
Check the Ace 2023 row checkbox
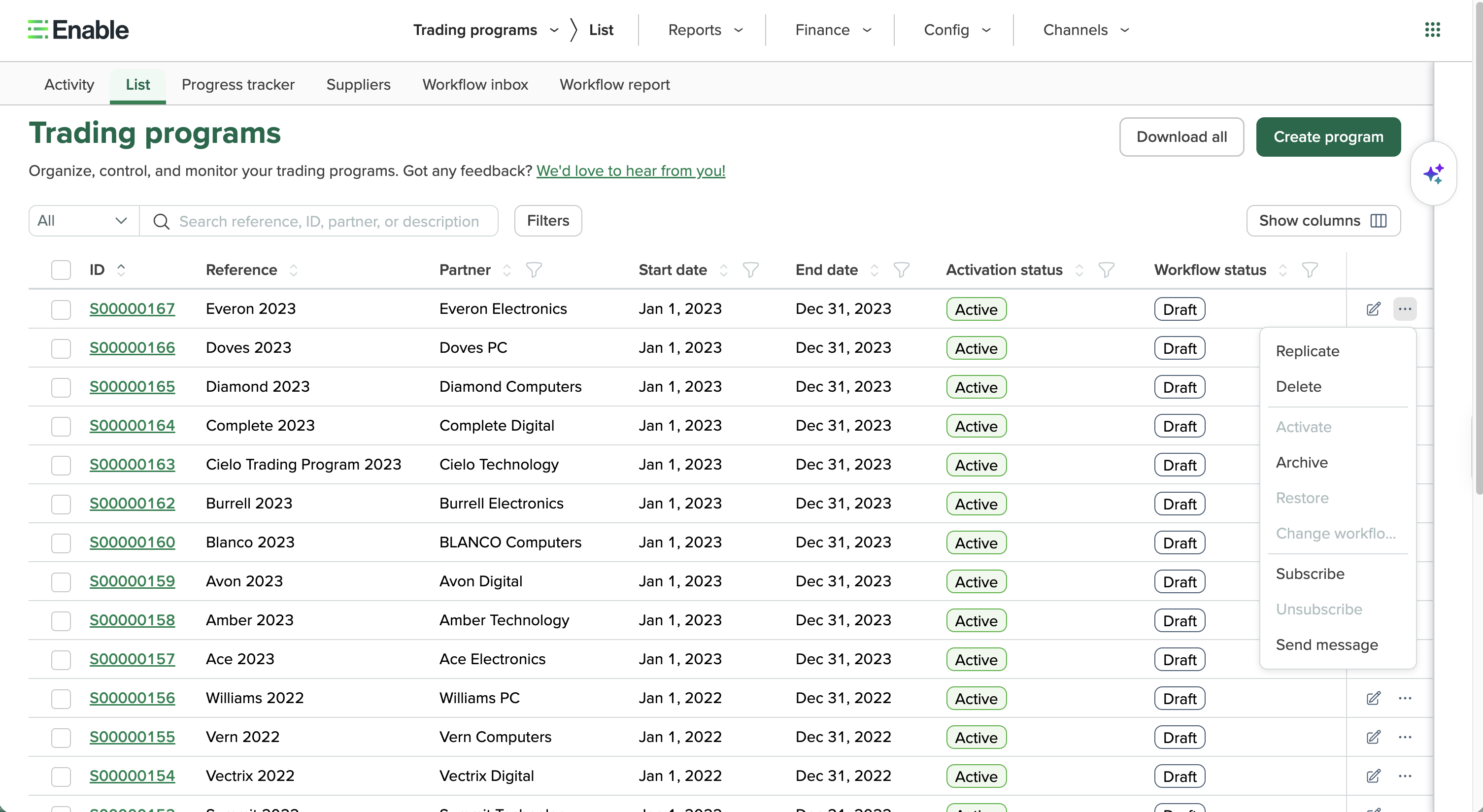tap(61, 659)
